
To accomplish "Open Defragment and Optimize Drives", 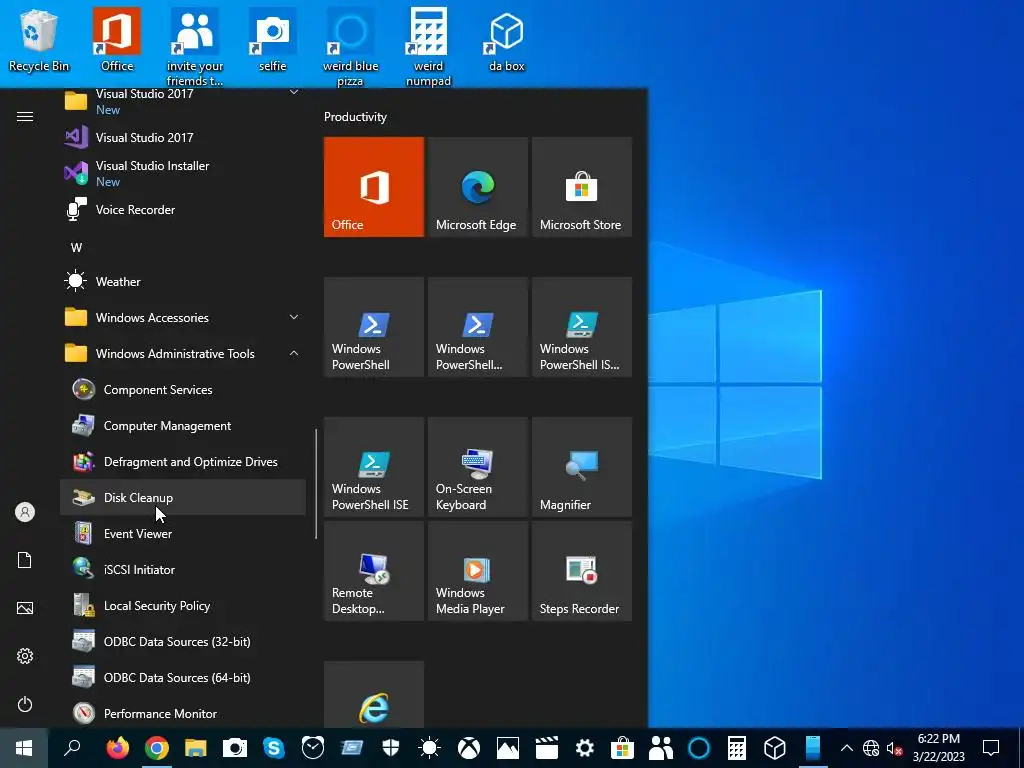I will point(183,462).
